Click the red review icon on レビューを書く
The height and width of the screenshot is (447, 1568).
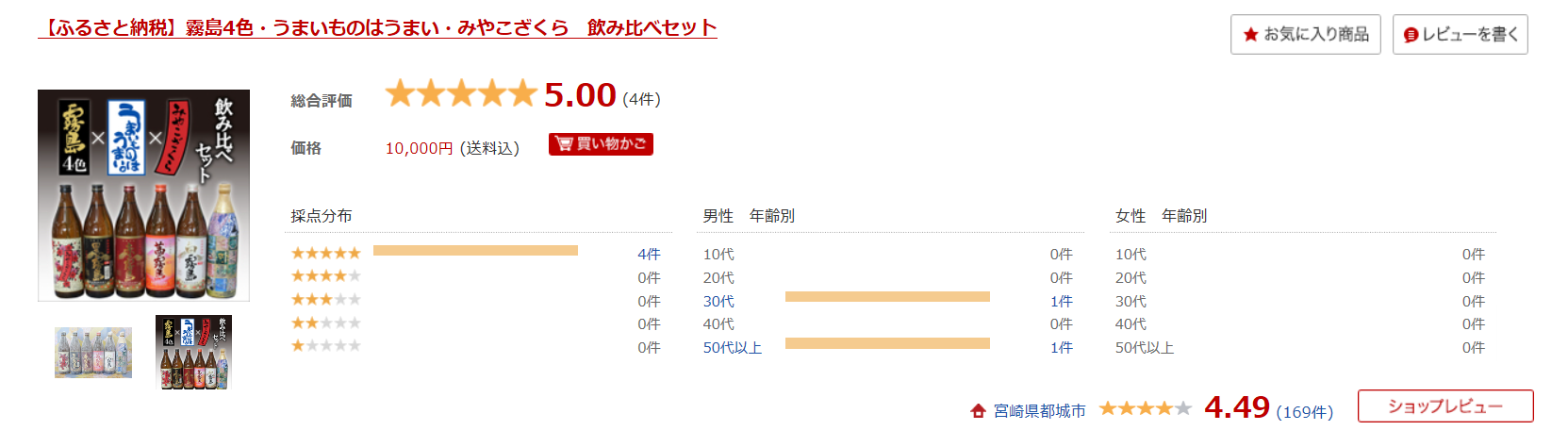pyautogui.click(x=1411, y=35)
